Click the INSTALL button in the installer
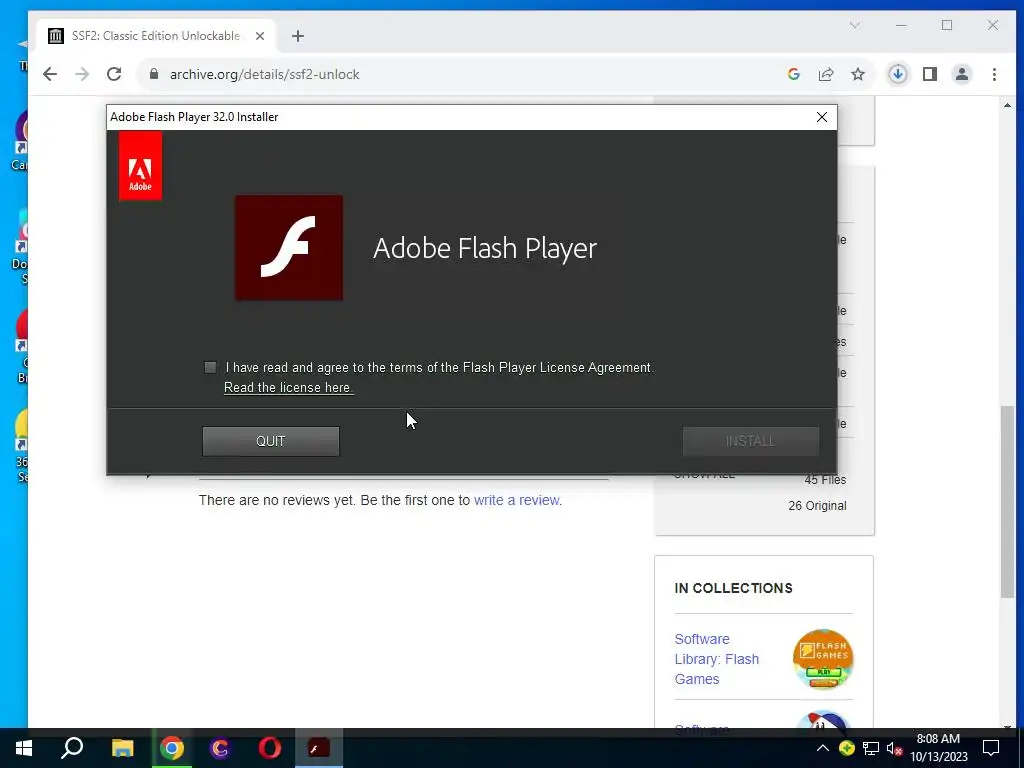1024x768 pixels. point(751,441)
